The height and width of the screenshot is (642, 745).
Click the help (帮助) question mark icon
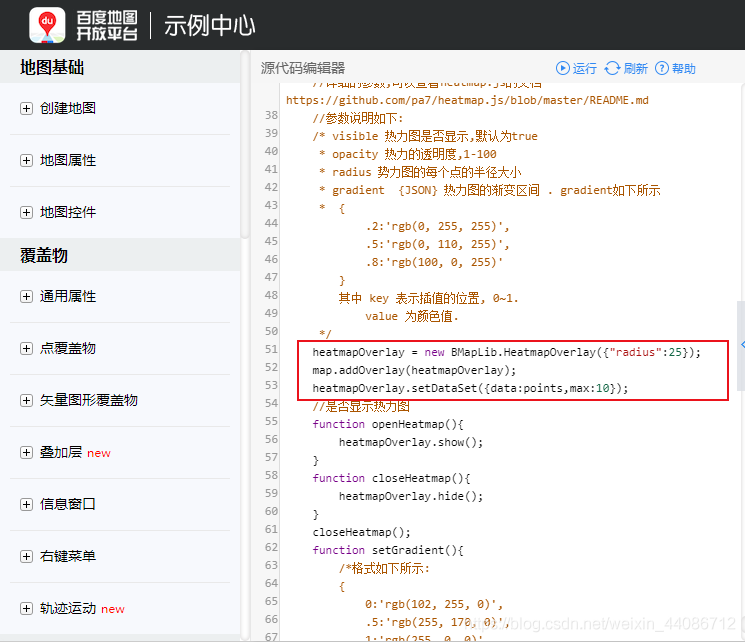662,68
